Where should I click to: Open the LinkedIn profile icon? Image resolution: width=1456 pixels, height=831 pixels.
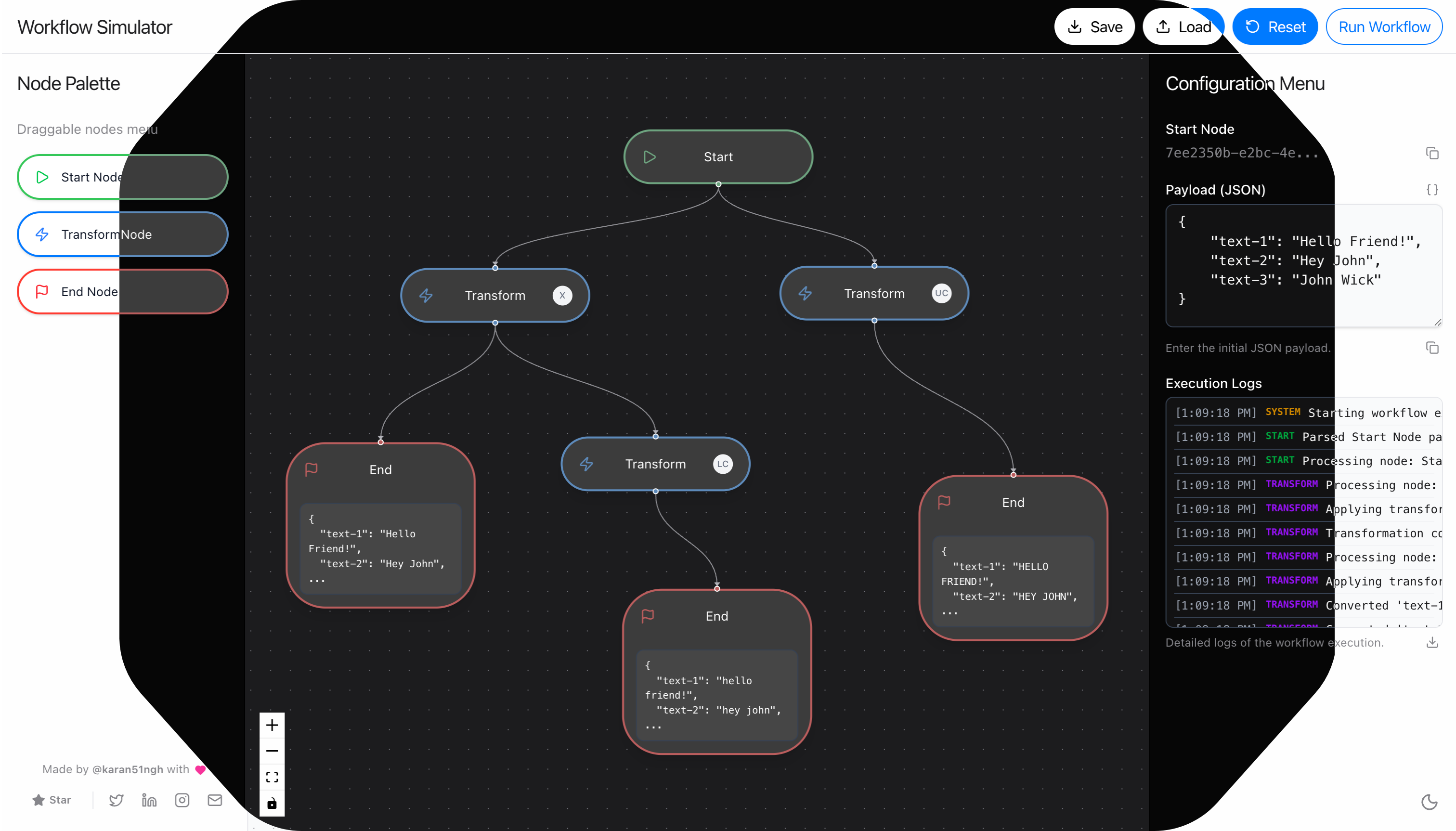149,800
